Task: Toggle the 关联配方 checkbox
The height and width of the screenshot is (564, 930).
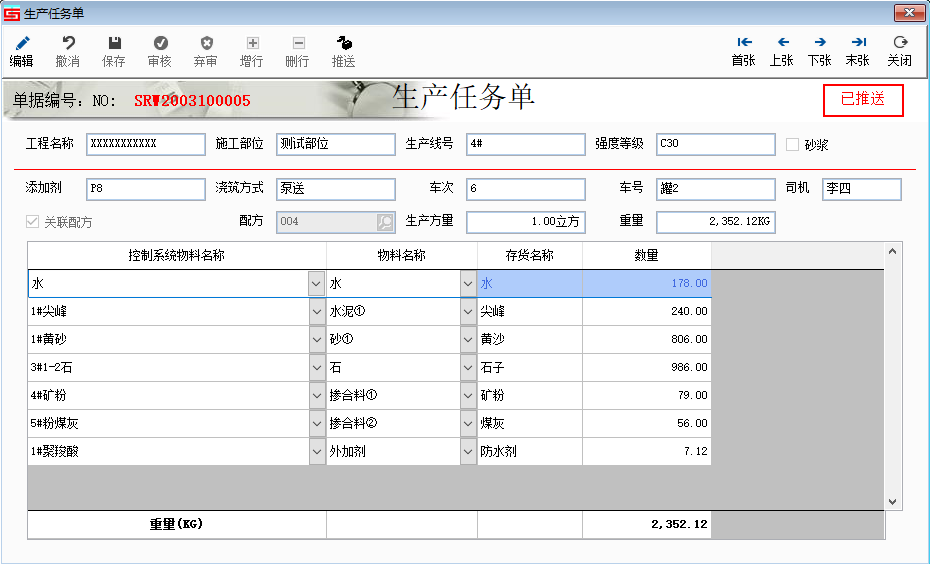Action: pyautogui.click(x=34, y=223)
